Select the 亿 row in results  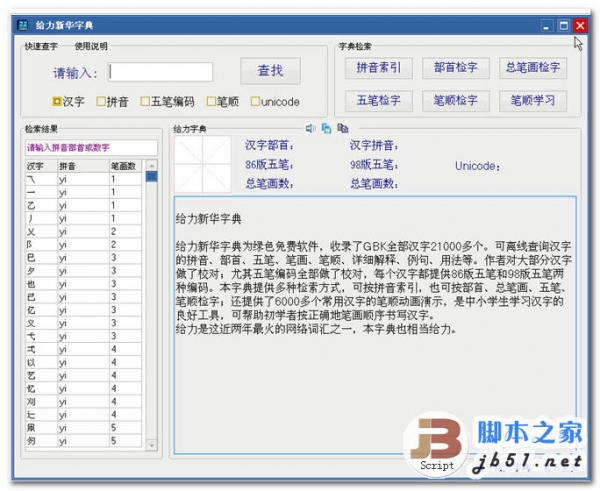tap(83, 310)
